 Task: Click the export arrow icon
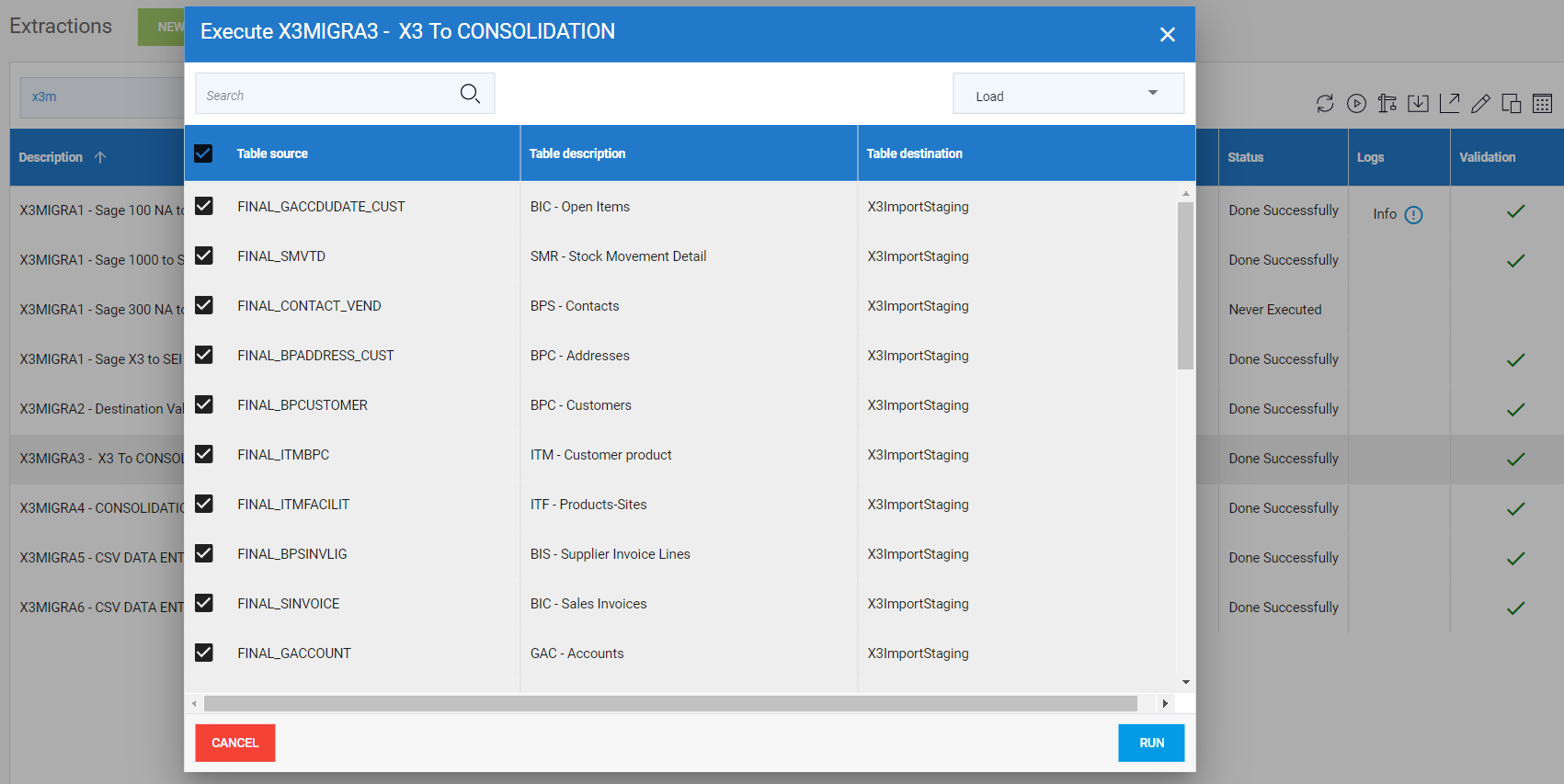pos(1449,103)
